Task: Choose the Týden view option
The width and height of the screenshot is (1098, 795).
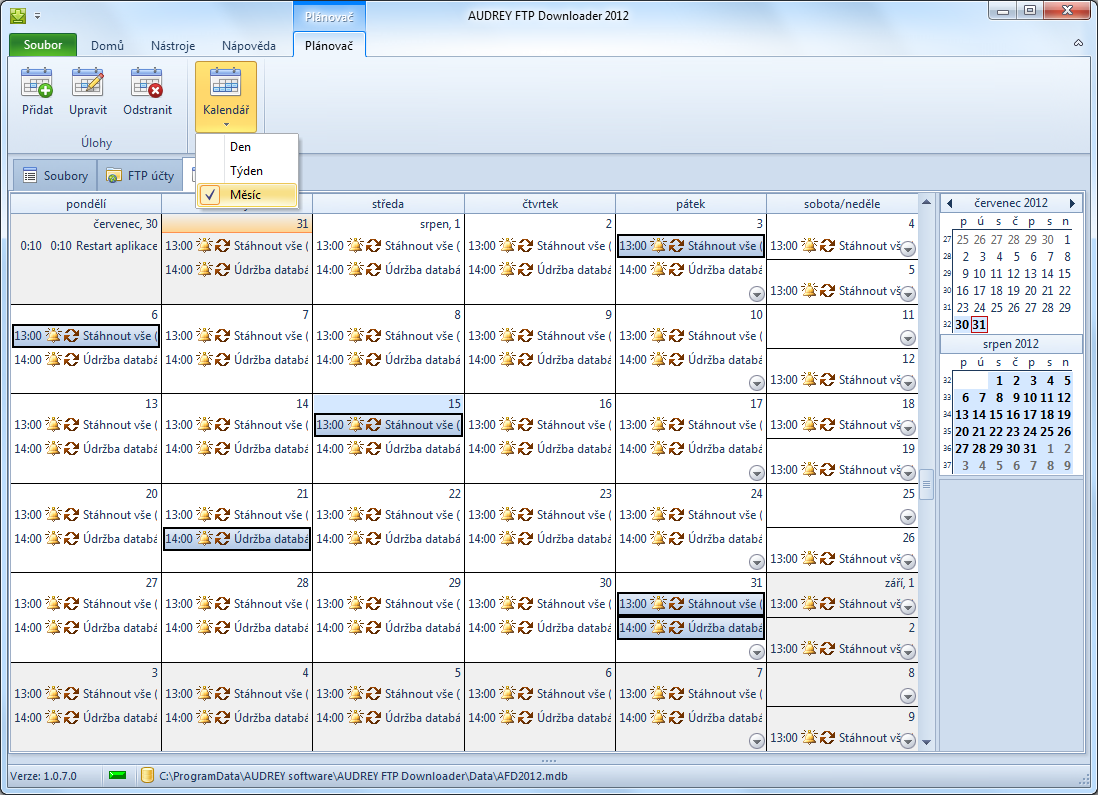Action: click(x=246, y=171)
